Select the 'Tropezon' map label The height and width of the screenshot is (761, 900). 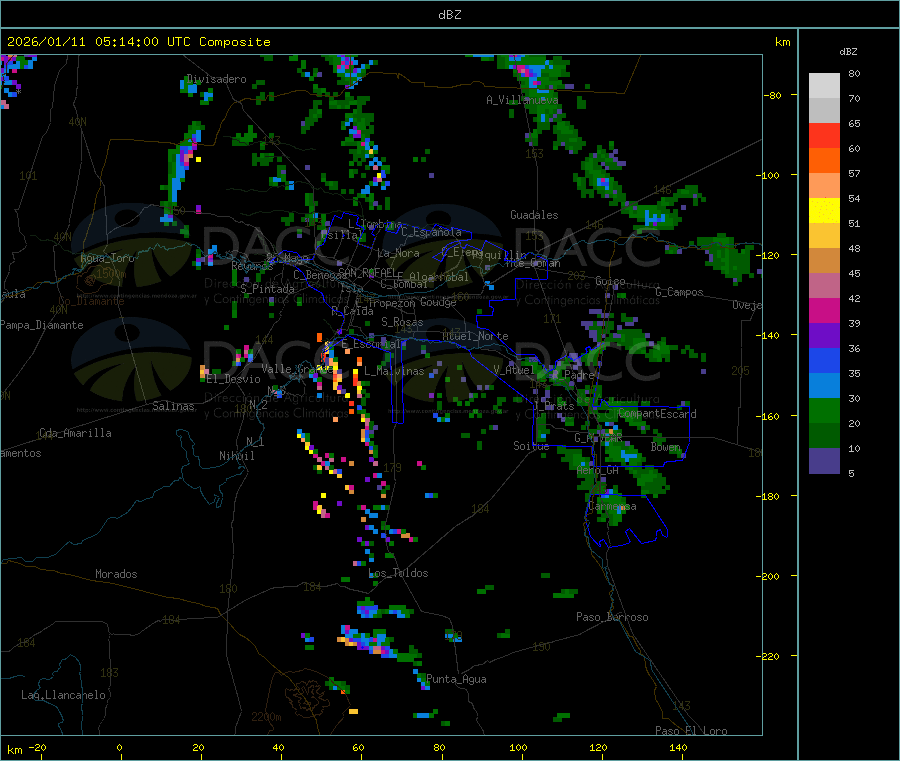[x=391, y=304]
